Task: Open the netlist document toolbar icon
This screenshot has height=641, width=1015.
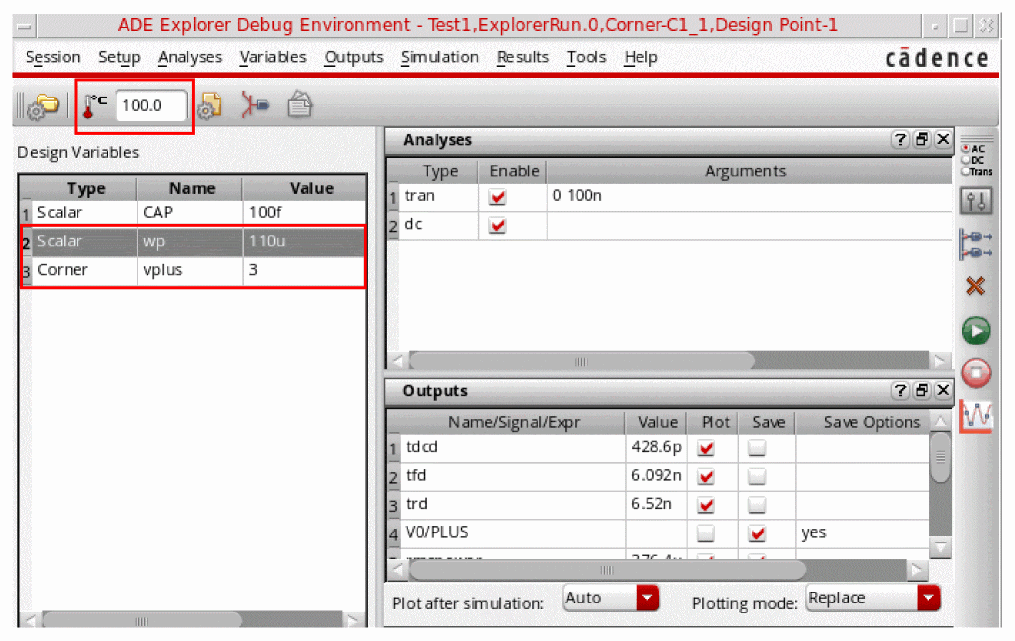Action: [300, 105]
